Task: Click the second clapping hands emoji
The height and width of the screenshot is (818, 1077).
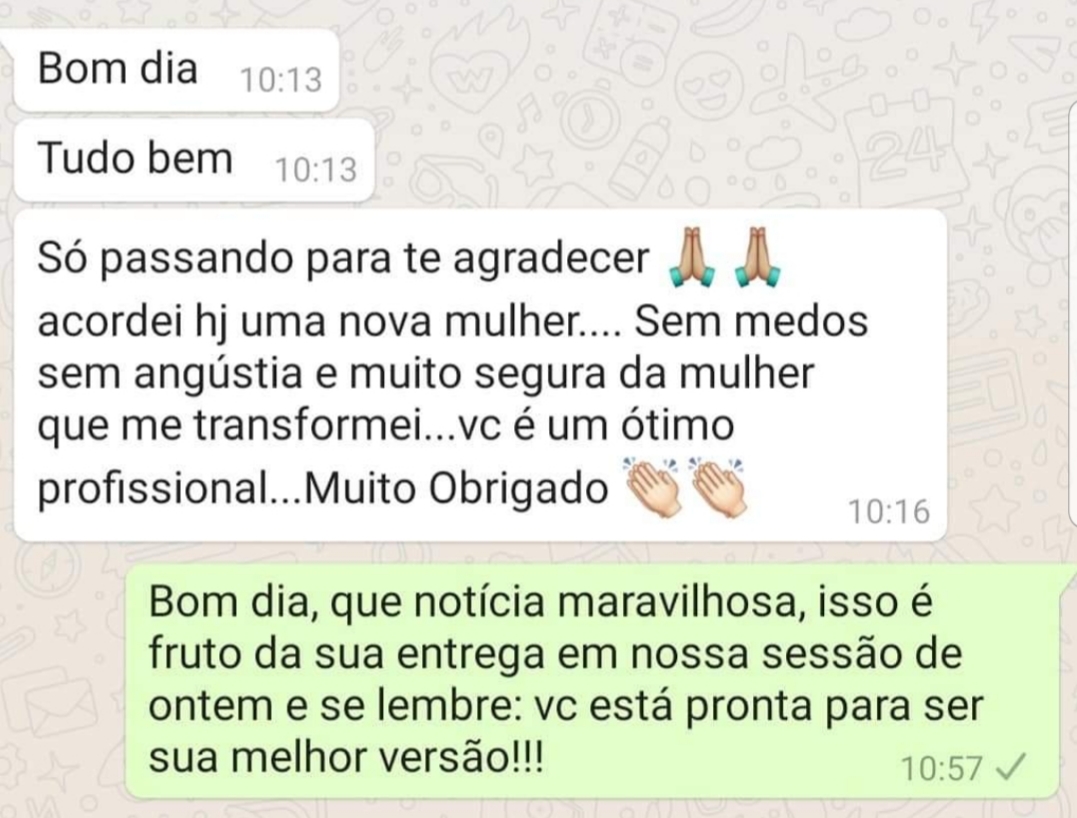Action: point(717,487)
